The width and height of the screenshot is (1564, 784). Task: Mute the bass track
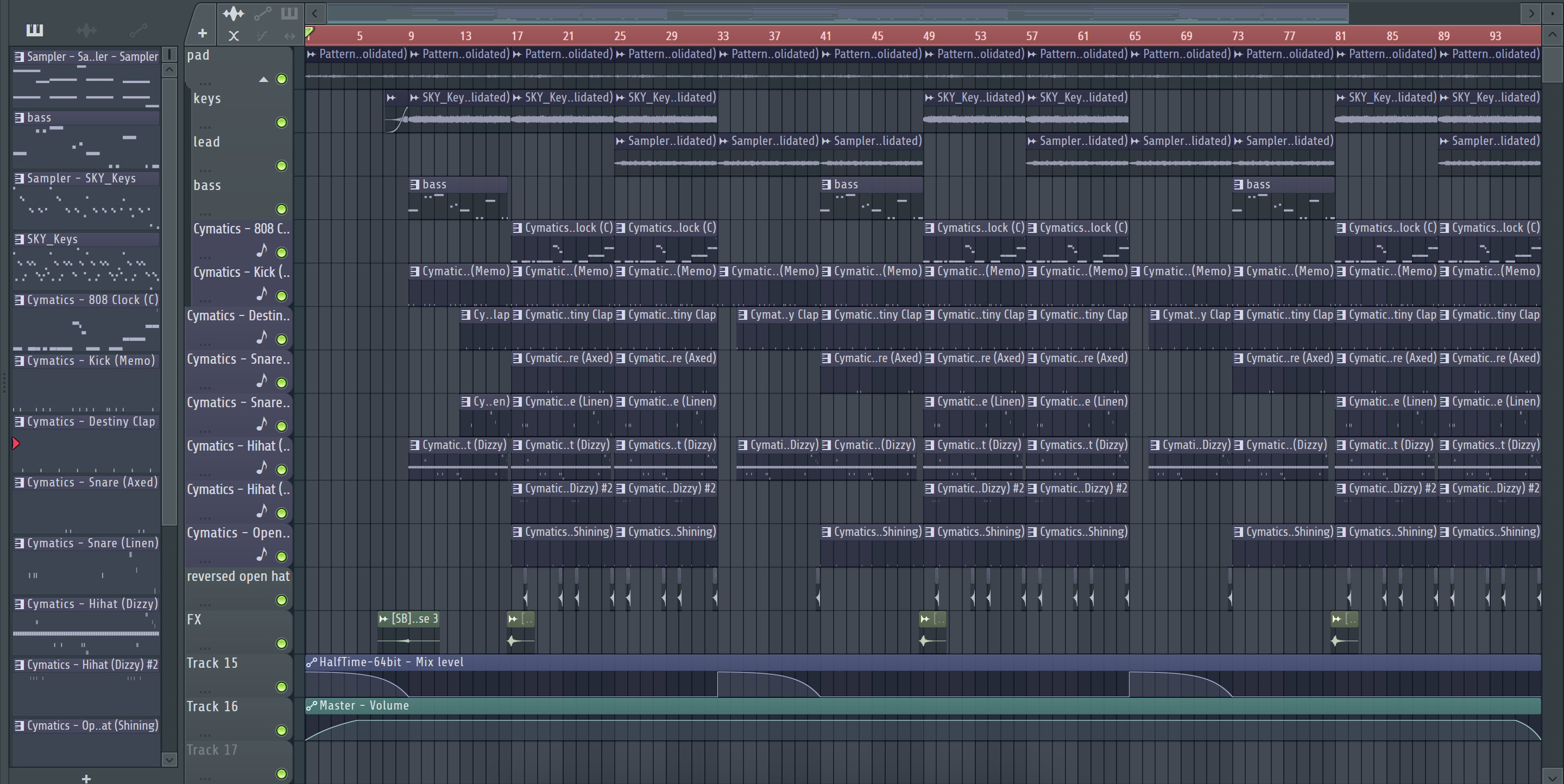pos(281,210)
